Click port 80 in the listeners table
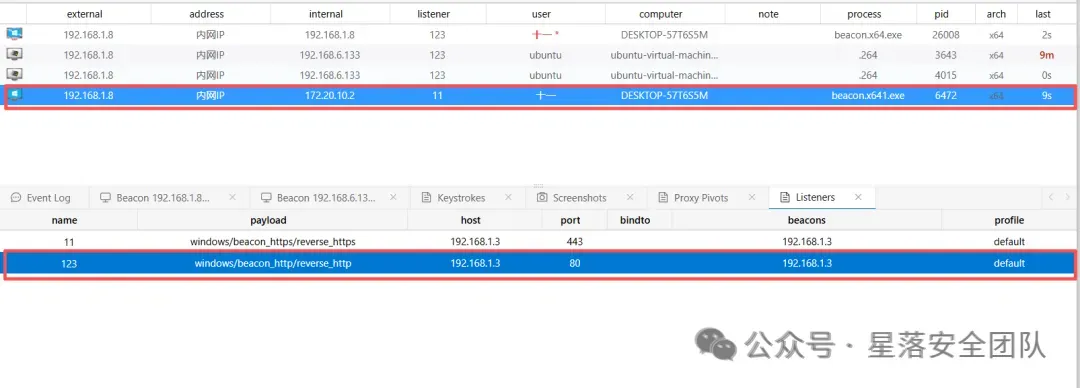This screenshot has height=388, width=1080. (x=574, y=263)
